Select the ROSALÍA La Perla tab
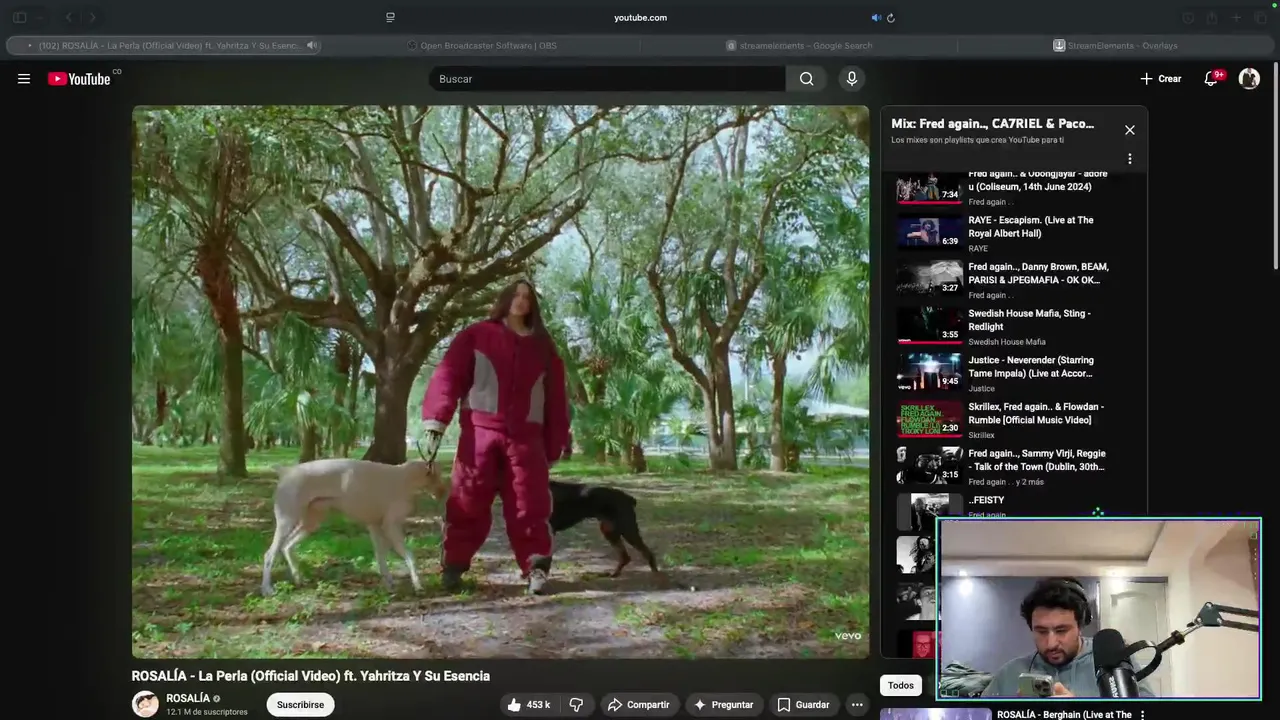Screen dimensions: 1280x720 click(x=165, y=45)
